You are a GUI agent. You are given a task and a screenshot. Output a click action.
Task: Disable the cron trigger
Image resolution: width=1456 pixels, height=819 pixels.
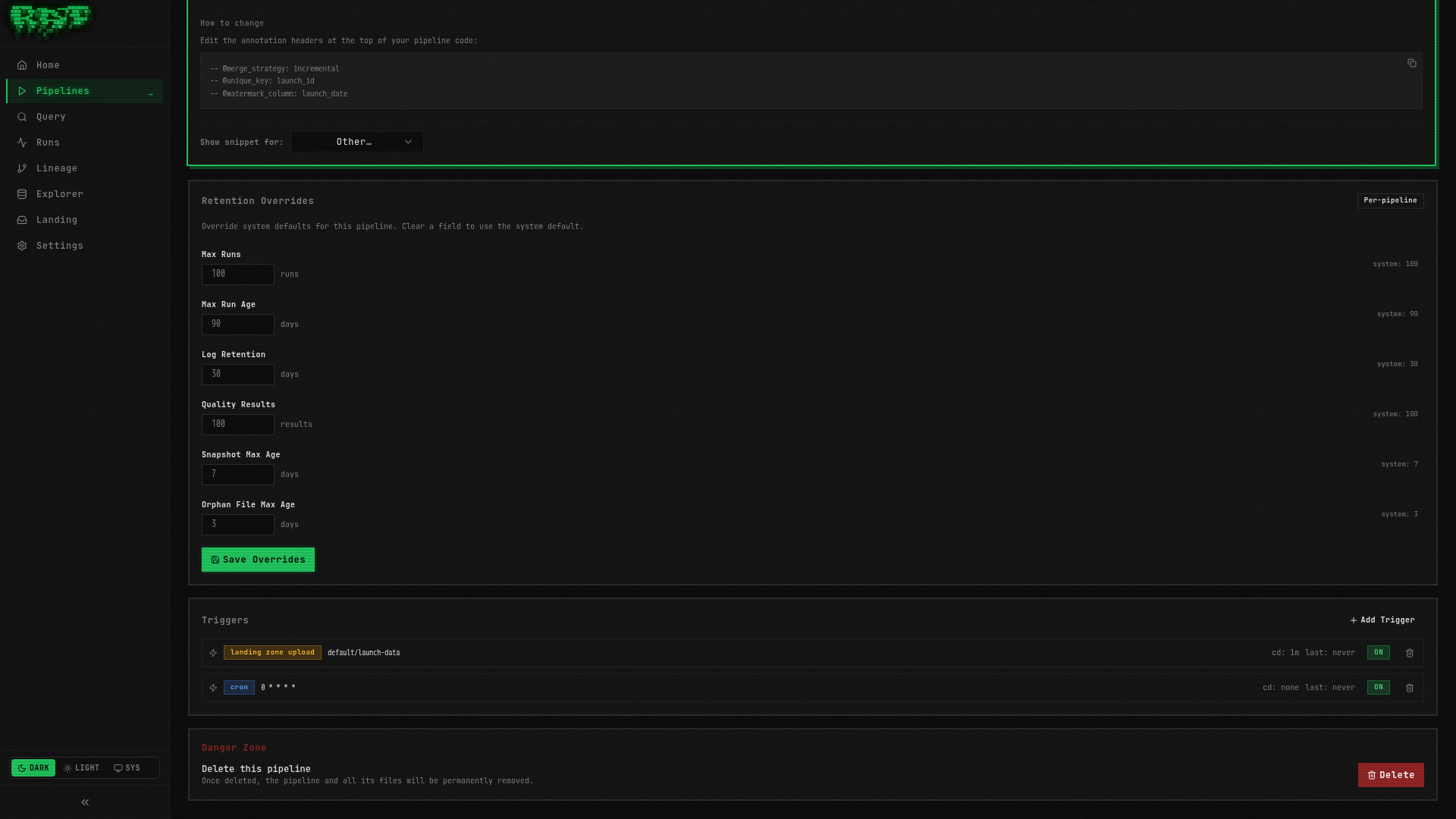(x=1378, y=688)
